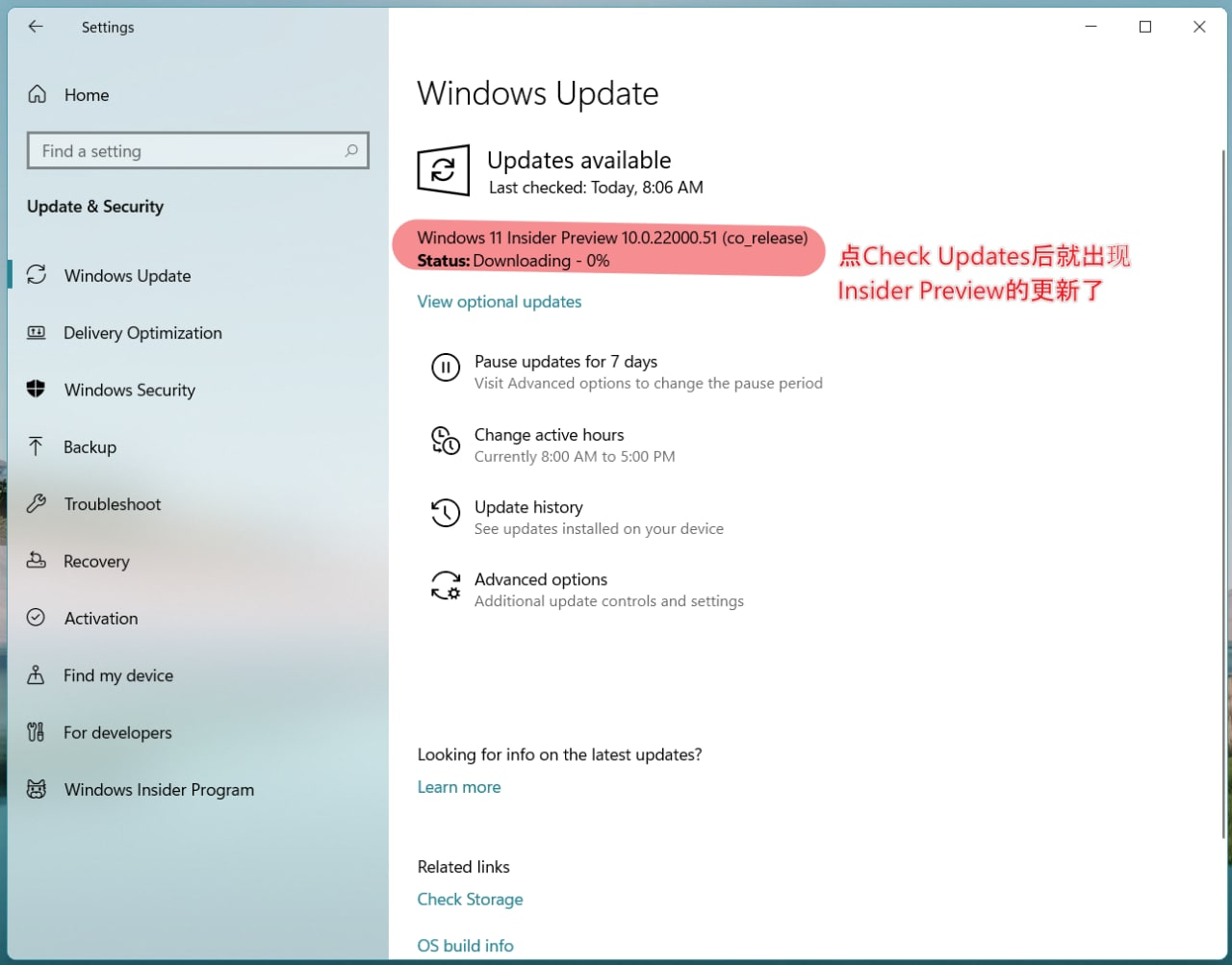Click the magnifier icon in search box
1232x965 pixels.
click(x=351, y=151)
